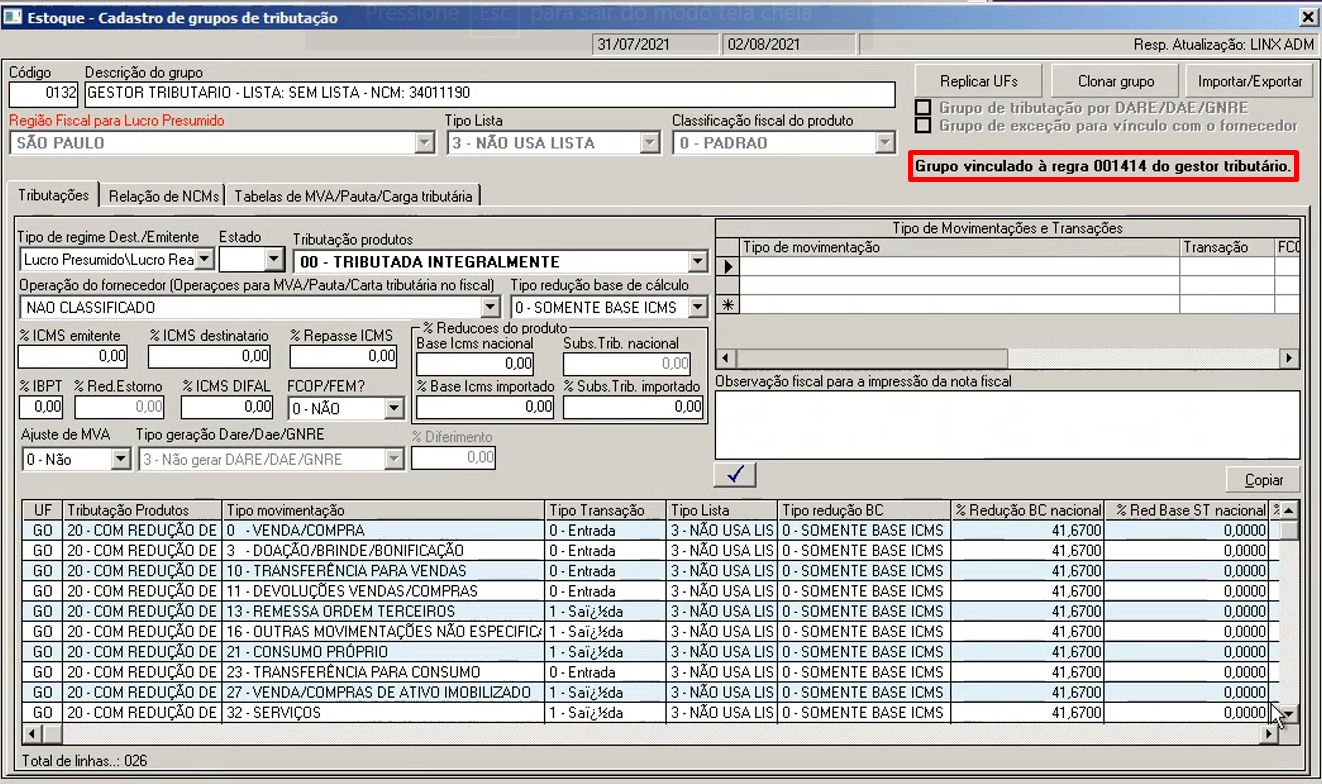Image resolution: width=1322 pixels, height=784 pixels.
Task: Expand the Ajuste de MVA dropdown
Action: 121,460
